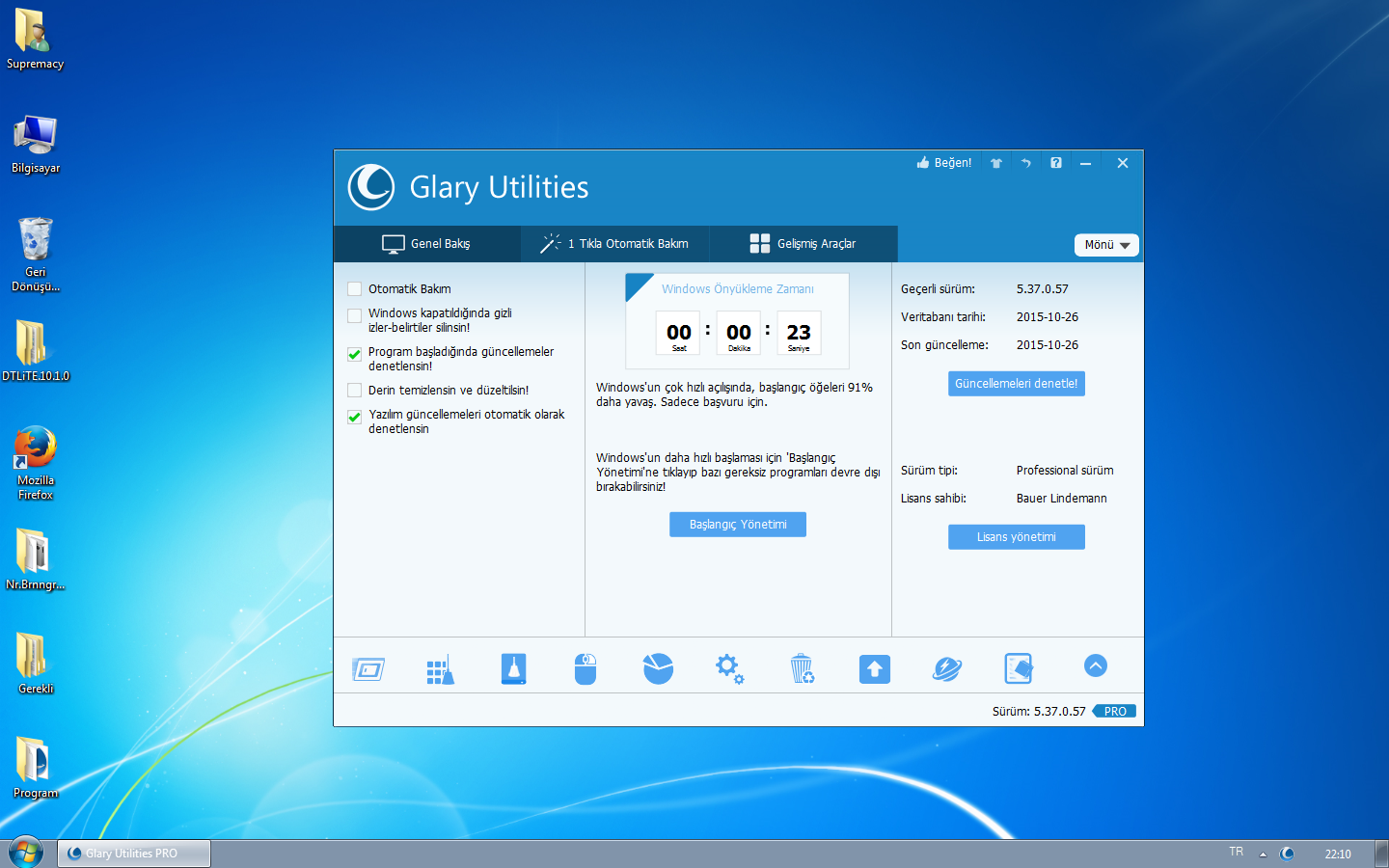Screen dimensions: 1389x868
Task: Uncheck Program başladığında güncellemeler denetlensin
Action: point(355,354)
